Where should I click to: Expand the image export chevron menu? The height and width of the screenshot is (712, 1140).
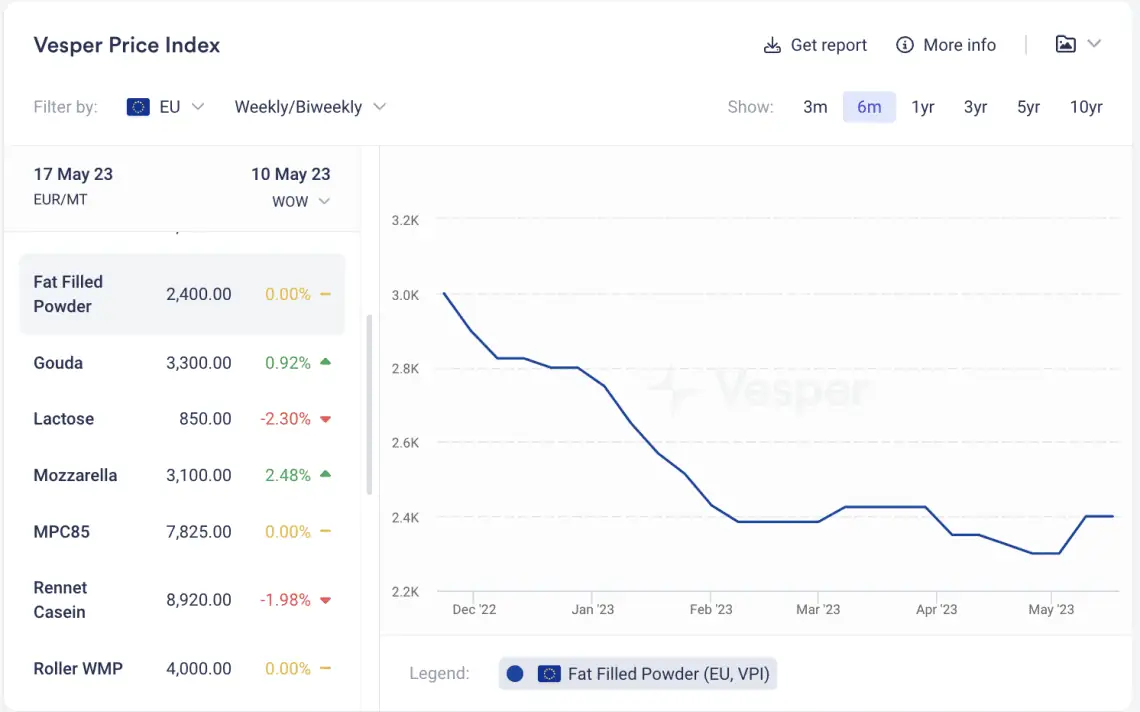coord(1093,44)
